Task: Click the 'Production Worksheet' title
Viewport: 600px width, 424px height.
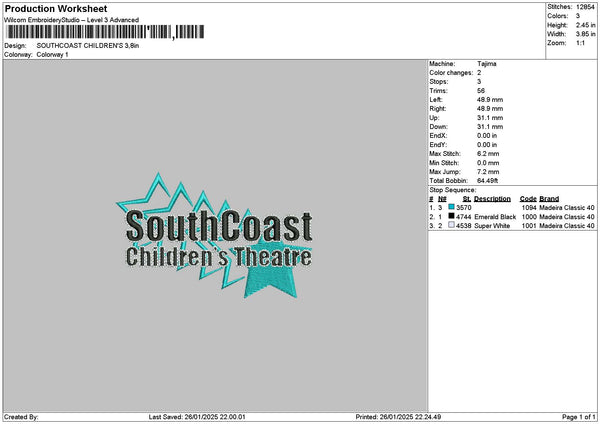Action: tap(56, 8)
